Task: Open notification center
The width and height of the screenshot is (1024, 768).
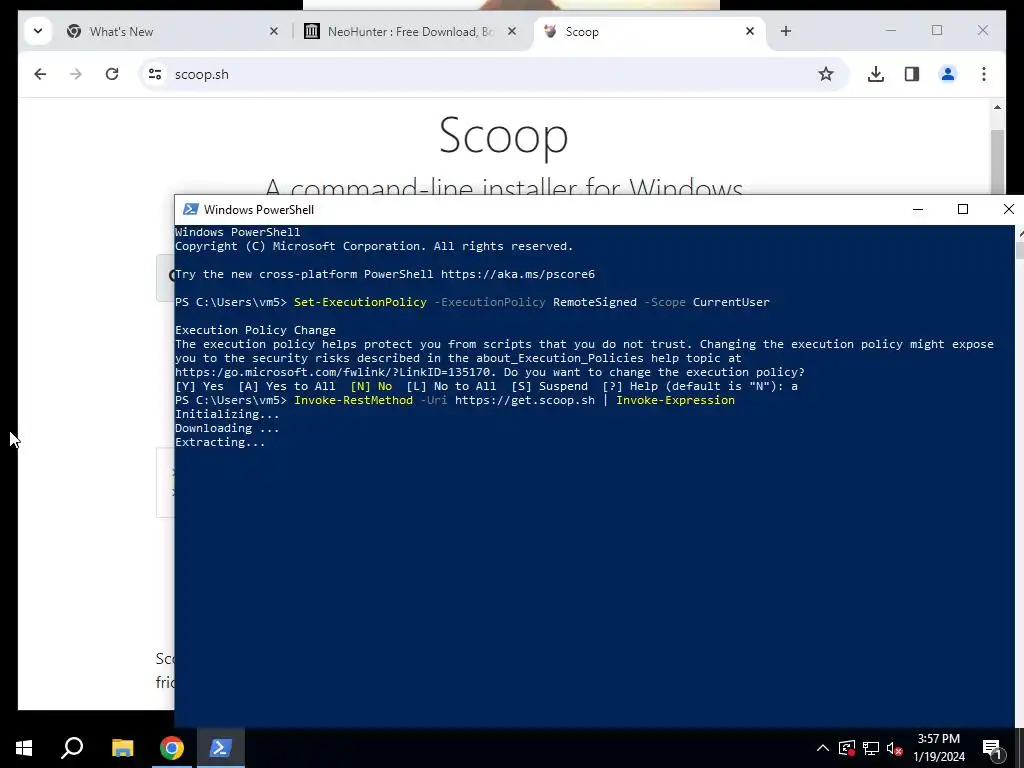Action: pos(992,748)
